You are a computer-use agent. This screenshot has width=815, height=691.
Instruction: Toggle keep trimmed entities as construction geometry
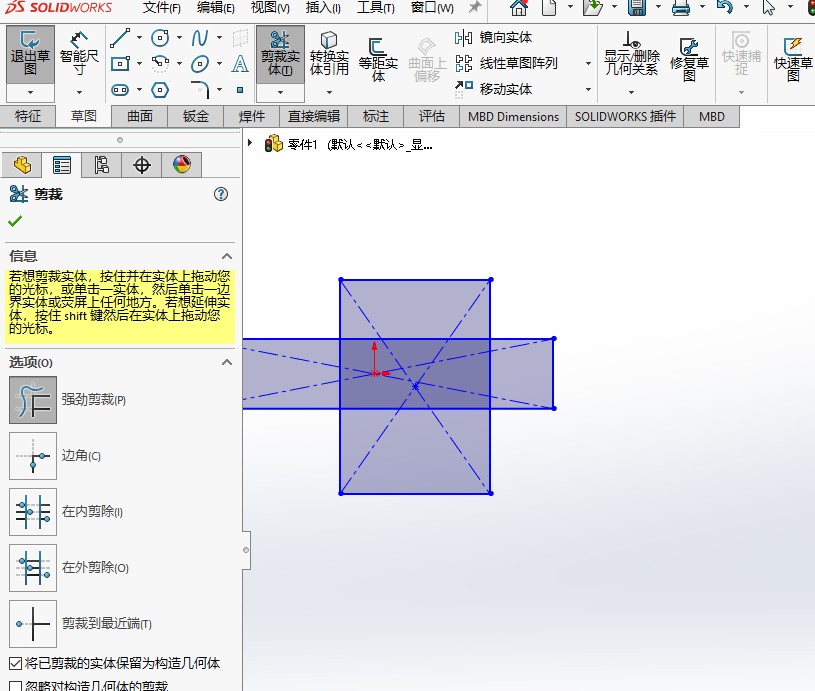[15, 663]
